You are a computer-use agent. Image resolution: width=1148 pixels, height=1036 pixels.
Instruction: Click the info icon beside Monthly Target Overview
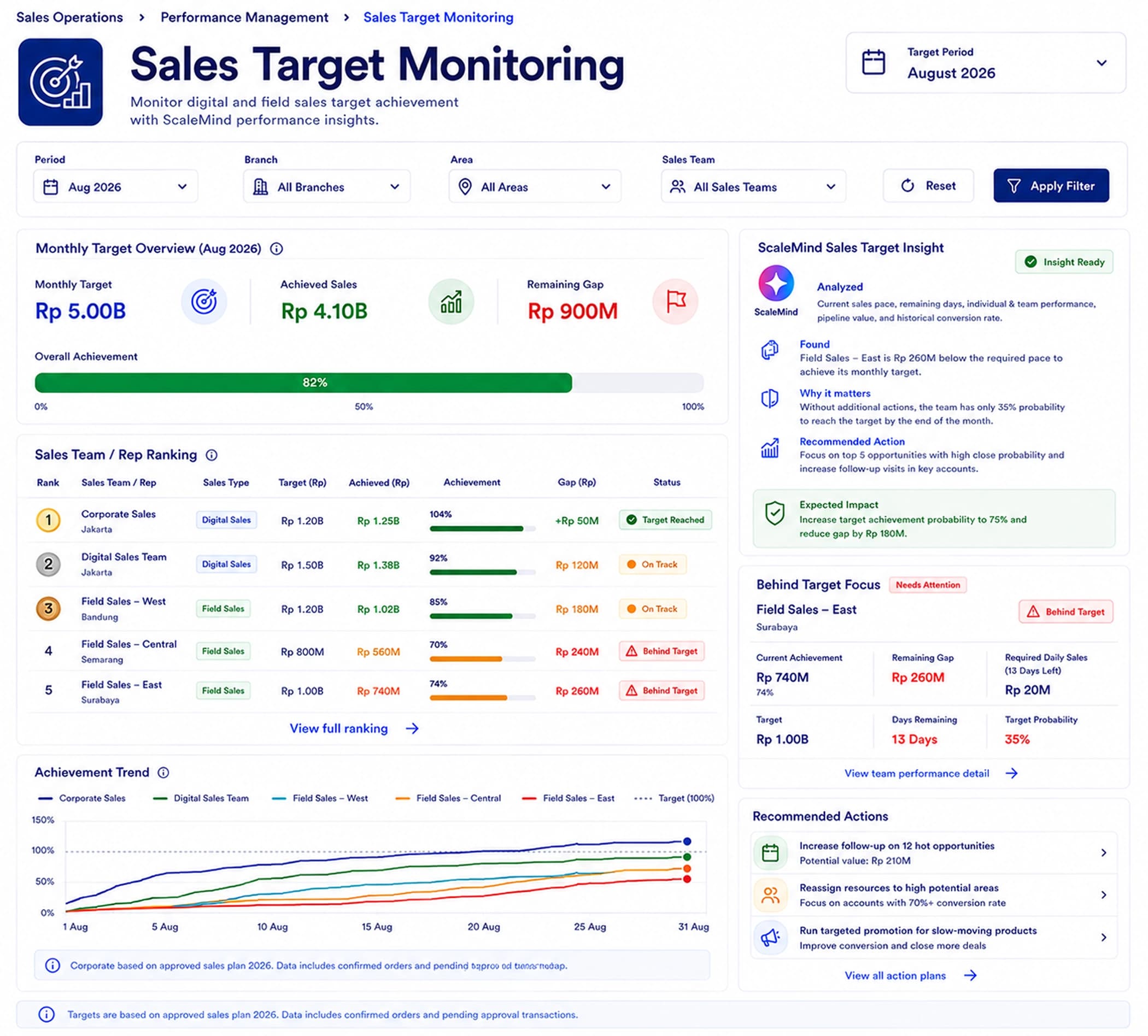(276, 249)
